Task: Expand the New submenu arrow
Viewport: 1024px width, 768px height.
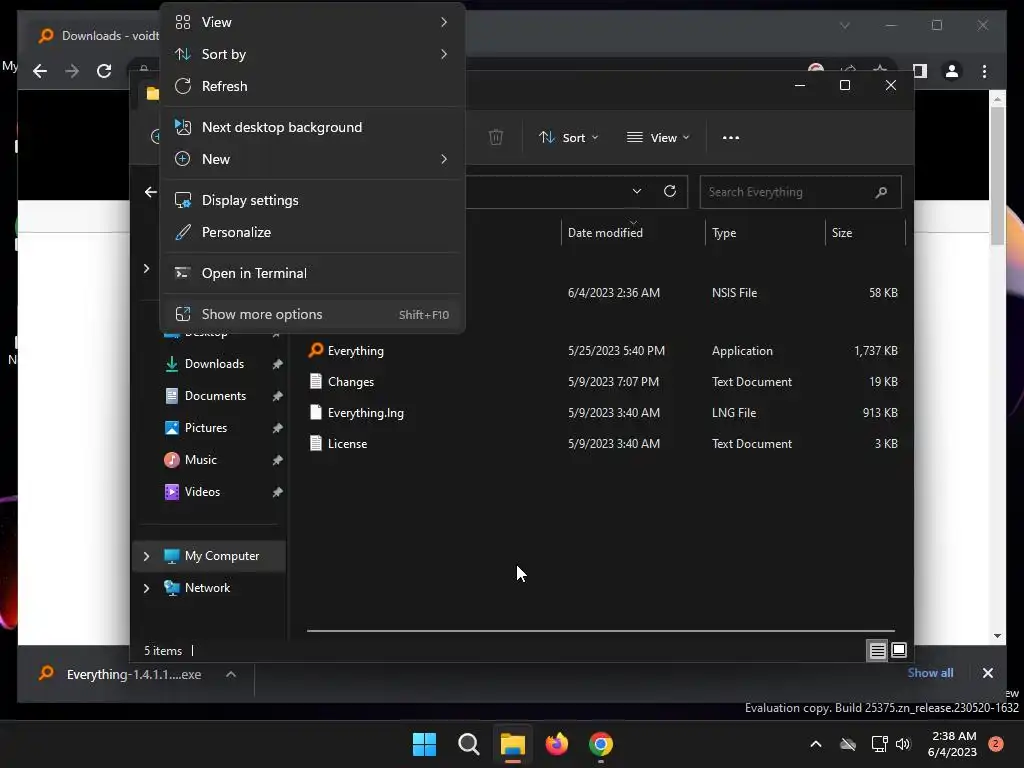Action: click(444, 159)
